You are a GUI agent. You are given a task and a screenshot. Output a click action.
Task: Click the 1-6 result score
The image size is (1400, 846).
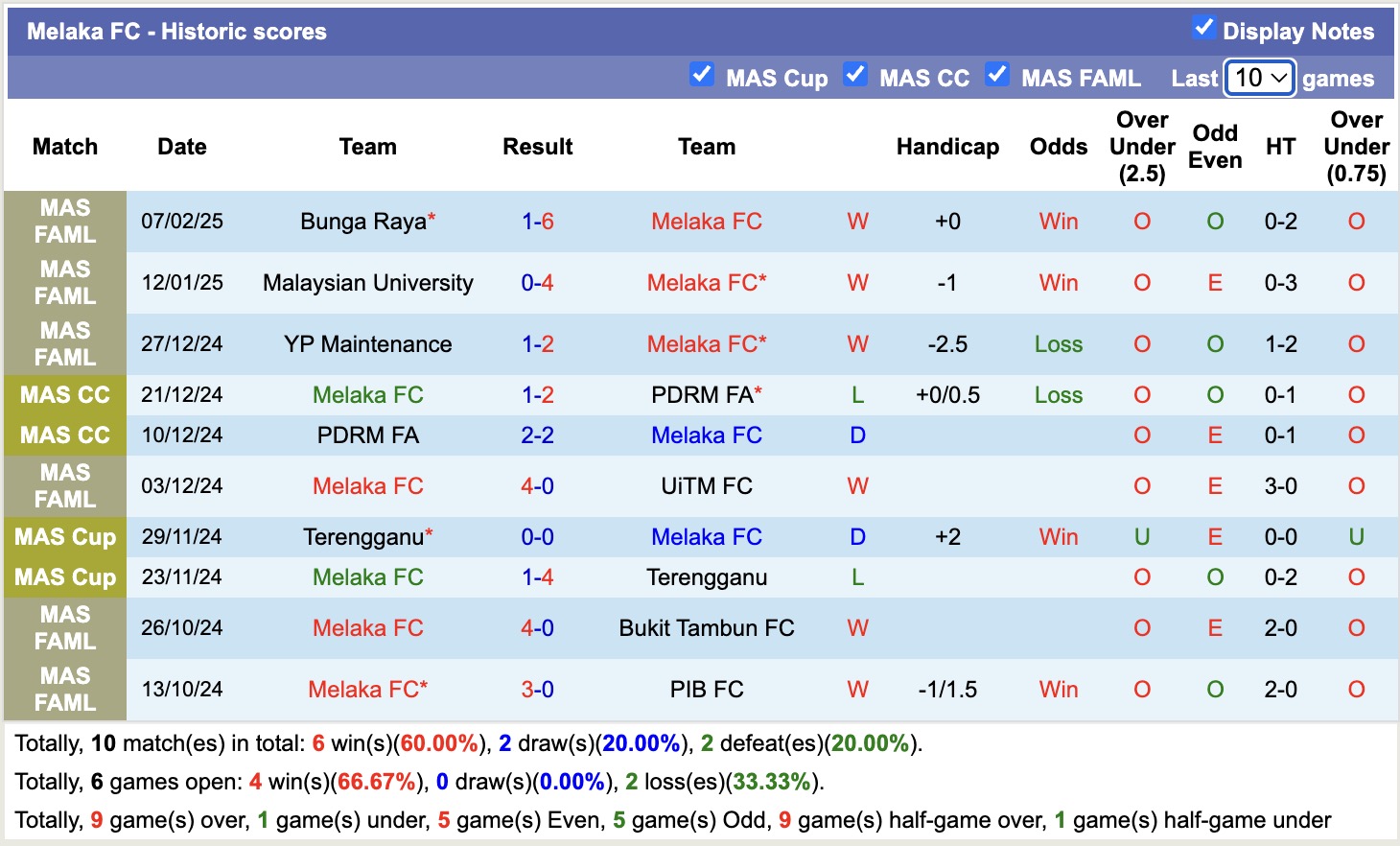point(538,222)
